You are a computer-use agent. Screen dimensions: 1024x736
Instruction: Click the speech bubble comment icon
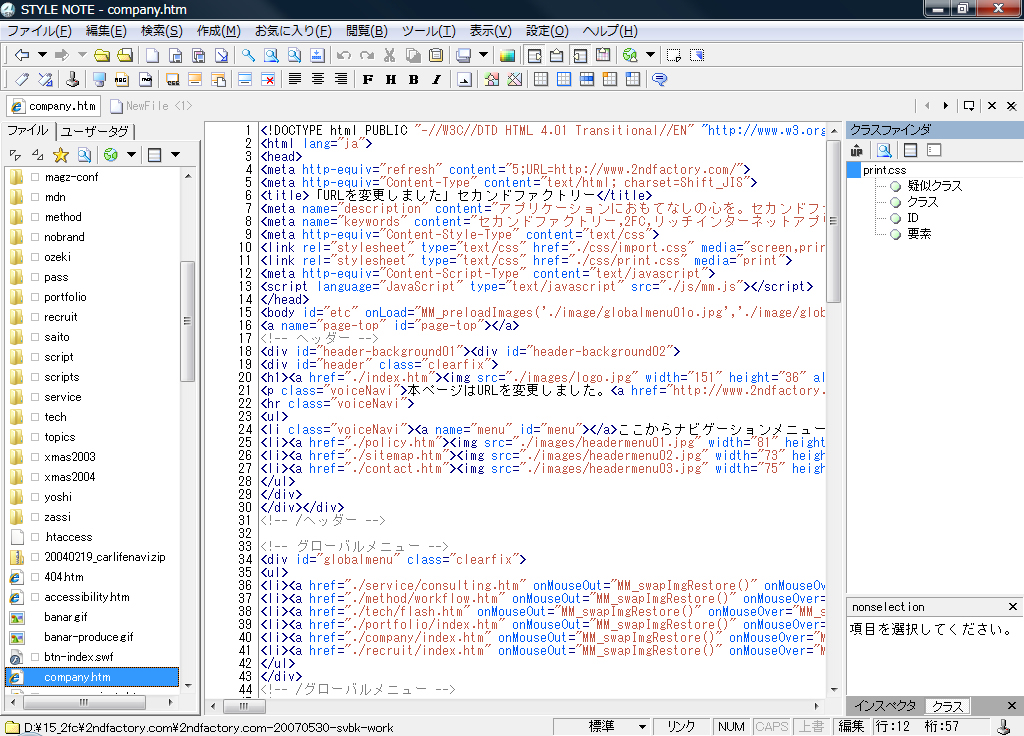click(x=660, y=80)
